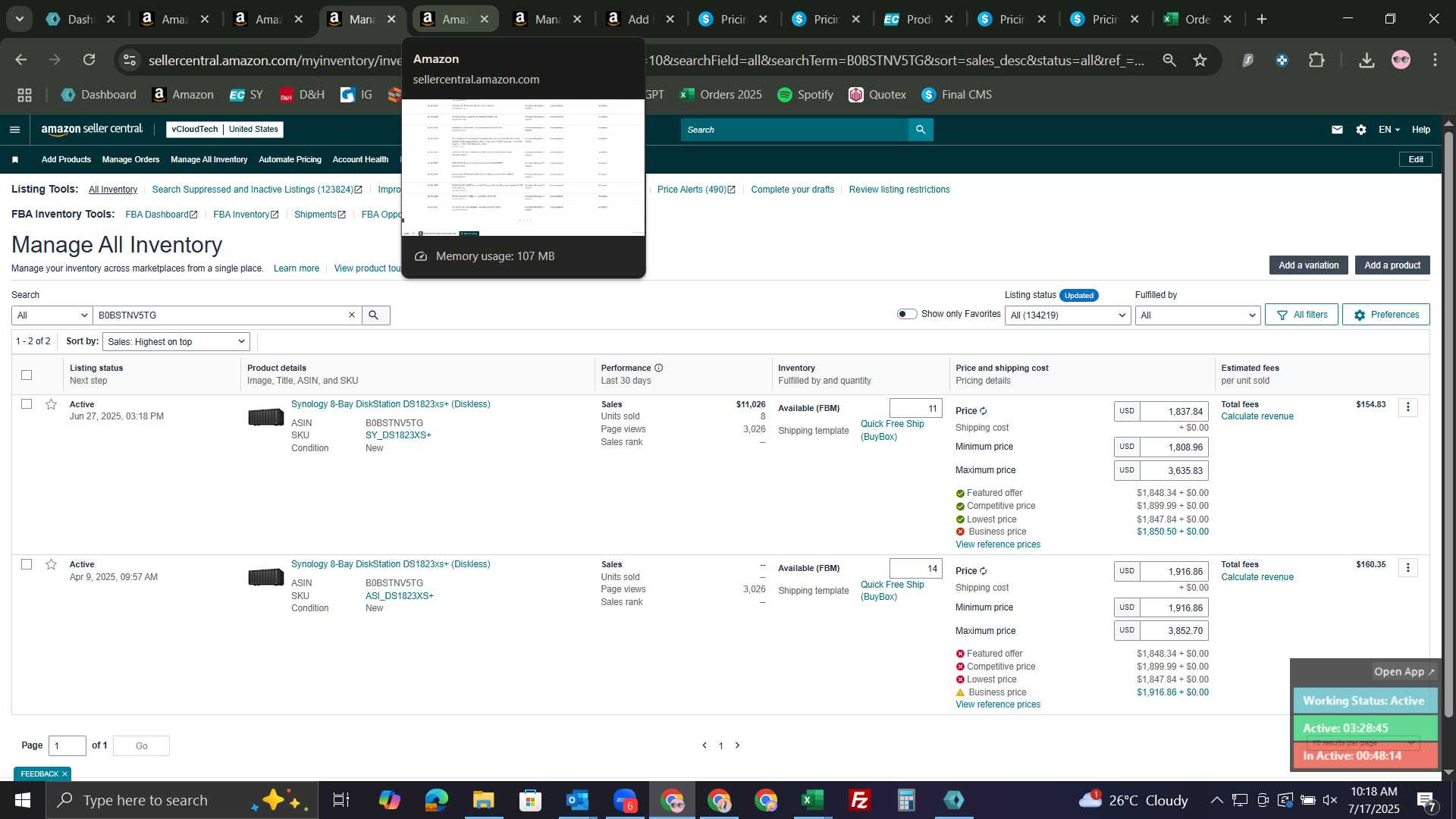This screenshot has height=819, width=1456.
Task: Open the All filters button
Action: [1301, 315]
